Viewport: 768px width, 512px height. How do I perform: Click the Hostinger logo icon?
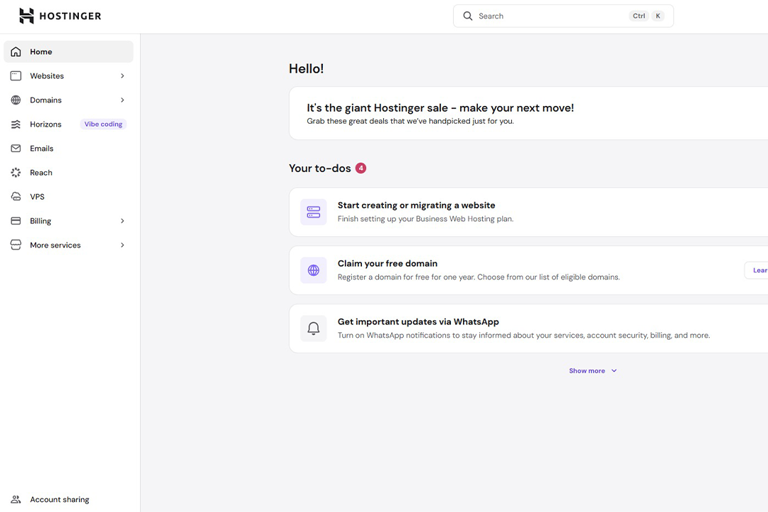[x=26, y=16]
